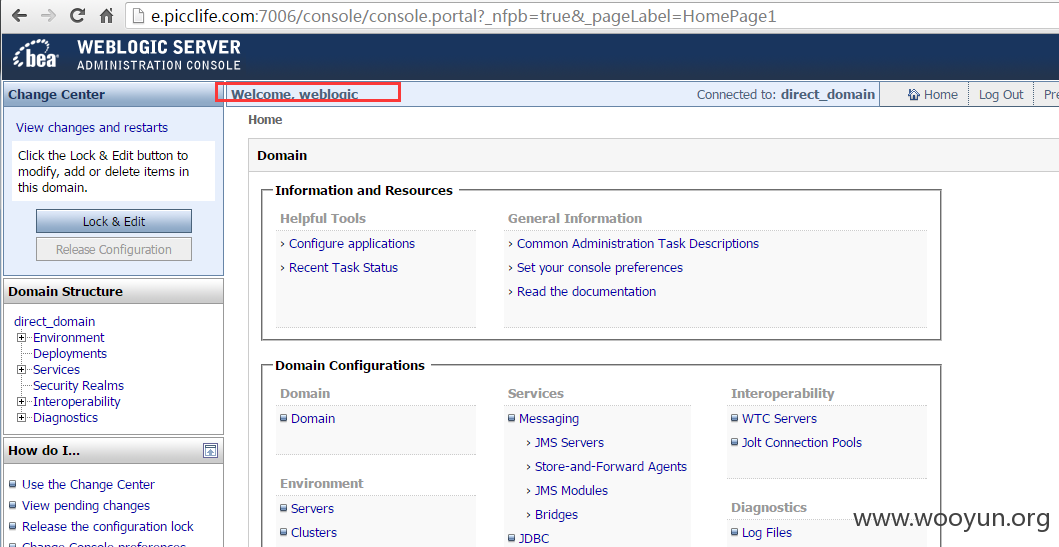Select Environment label in the domain tree
The image size is (1059, 547).
[x=69, y=338]
